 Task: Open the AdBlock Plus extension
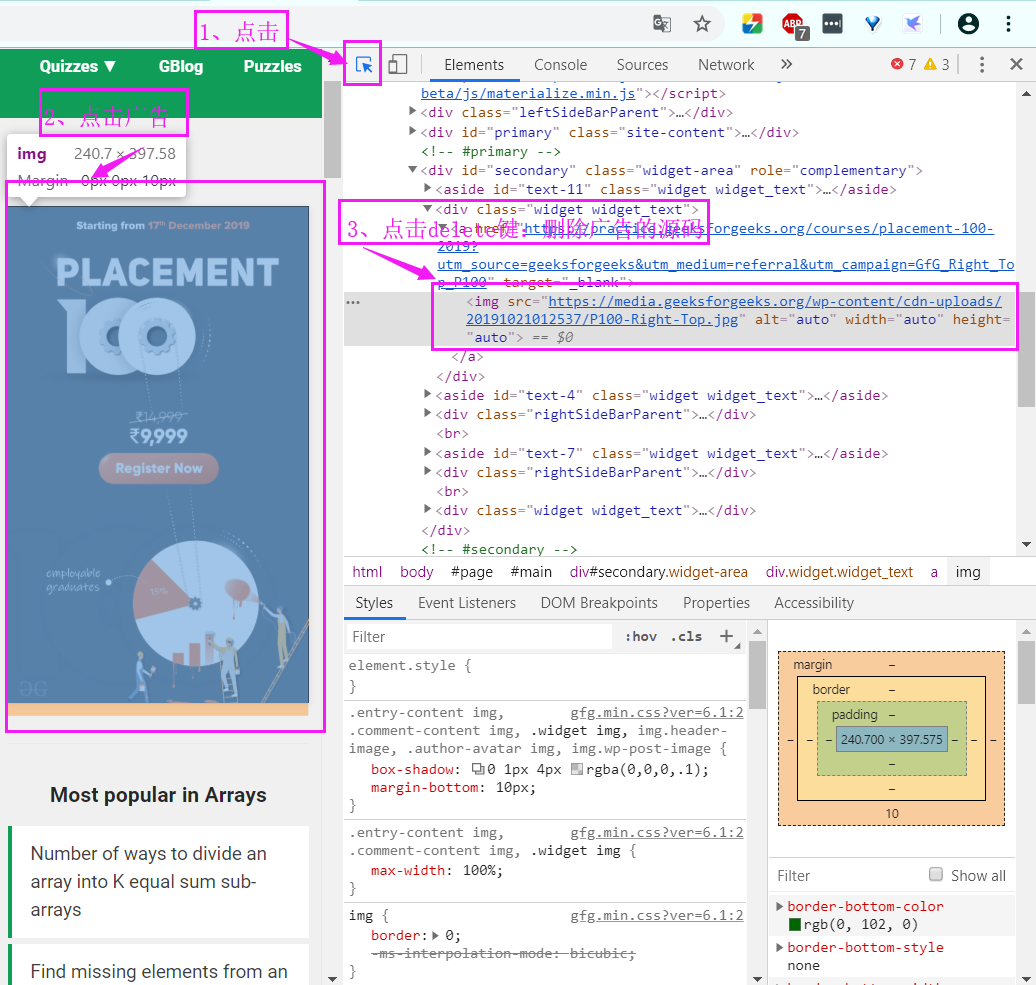(794, 25)
